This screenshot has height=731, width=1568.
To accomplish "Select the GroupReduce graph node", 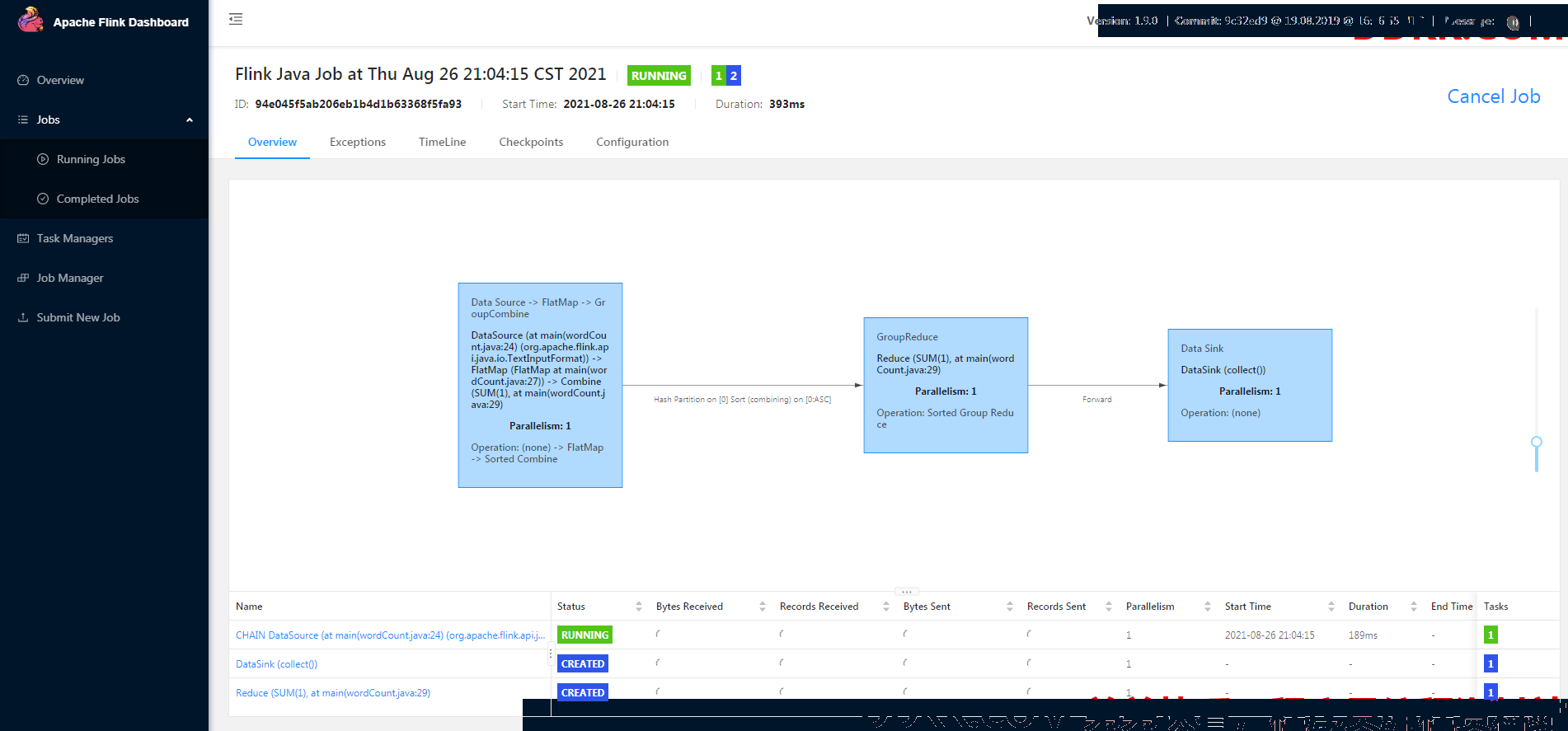I will click(x=946, y=385).
